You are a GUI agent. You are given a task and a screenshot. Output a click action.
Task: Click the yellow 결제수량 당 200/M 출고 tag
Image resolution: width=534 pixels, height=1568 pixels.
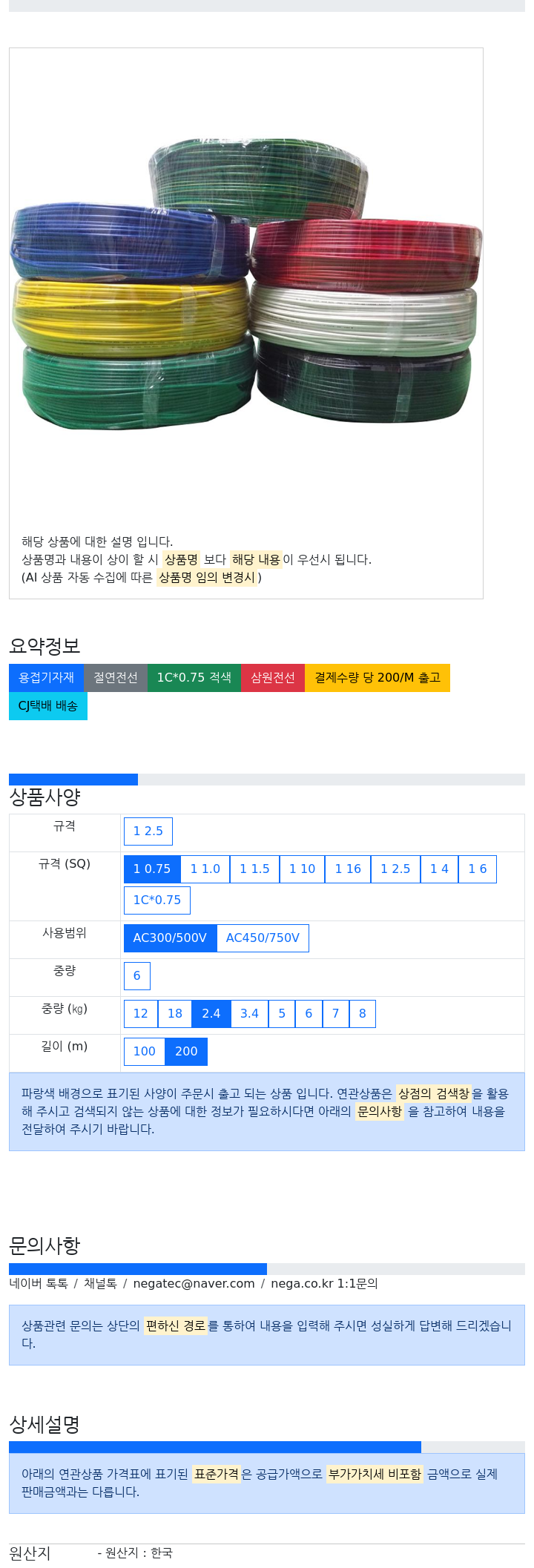pos(378,678)
